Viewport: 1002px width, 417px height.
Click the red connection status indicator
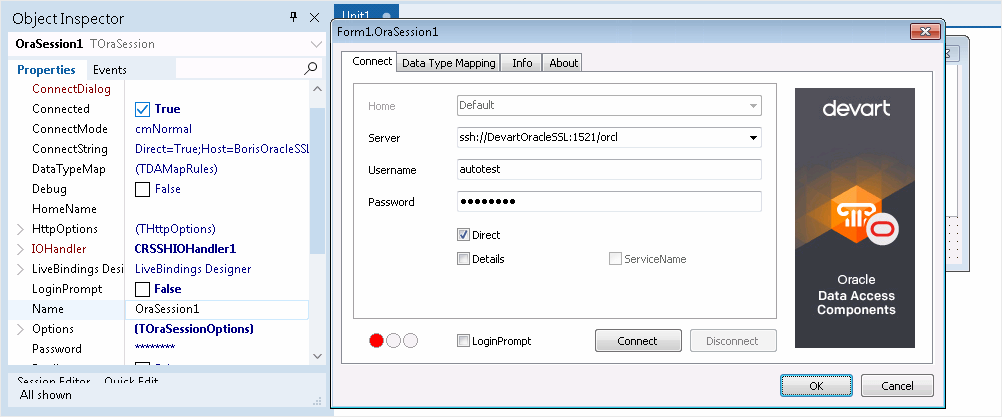coord(376,341)
